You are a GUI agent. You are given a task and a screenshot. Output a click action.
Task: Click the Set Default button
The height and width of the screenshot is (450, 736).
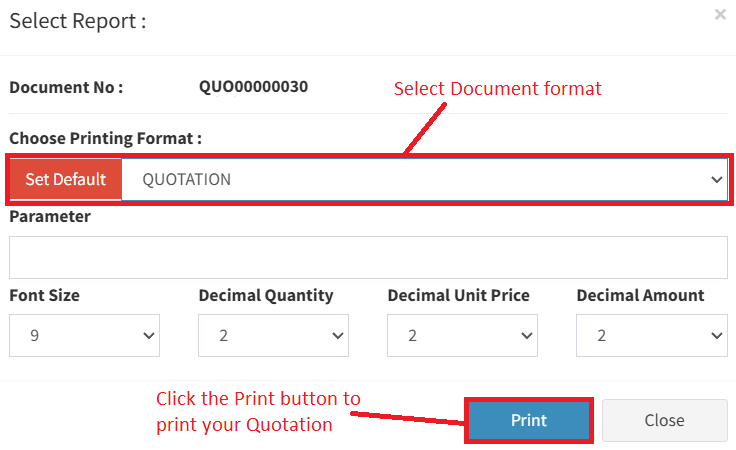click(x=66, y=180)
